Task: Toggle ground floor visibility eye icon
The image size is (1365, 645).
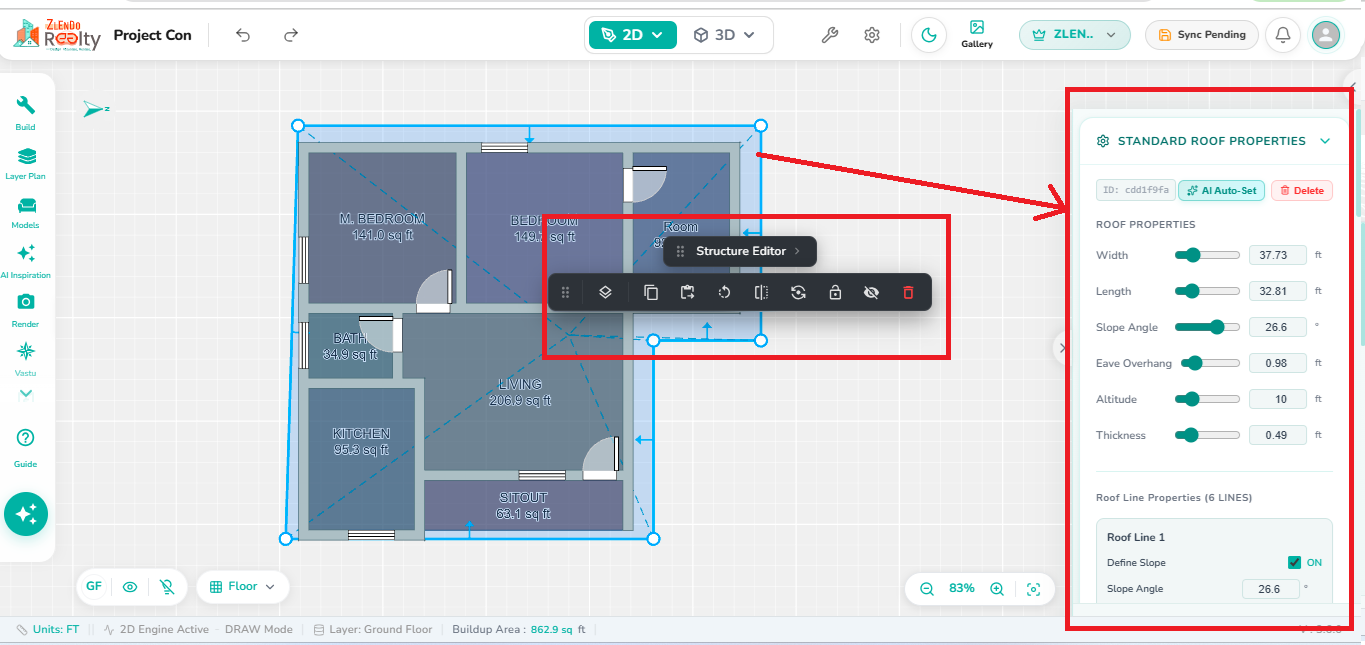Action: (130, 587)
